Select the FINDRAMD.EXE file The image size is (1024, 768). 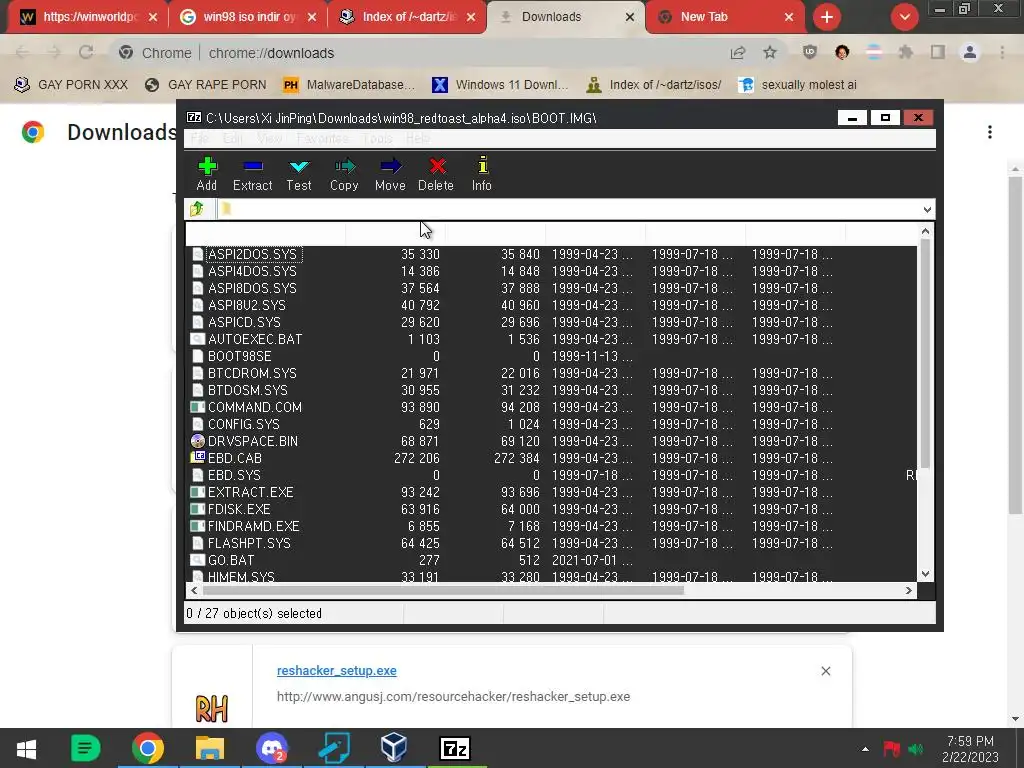tap(253, 526)
